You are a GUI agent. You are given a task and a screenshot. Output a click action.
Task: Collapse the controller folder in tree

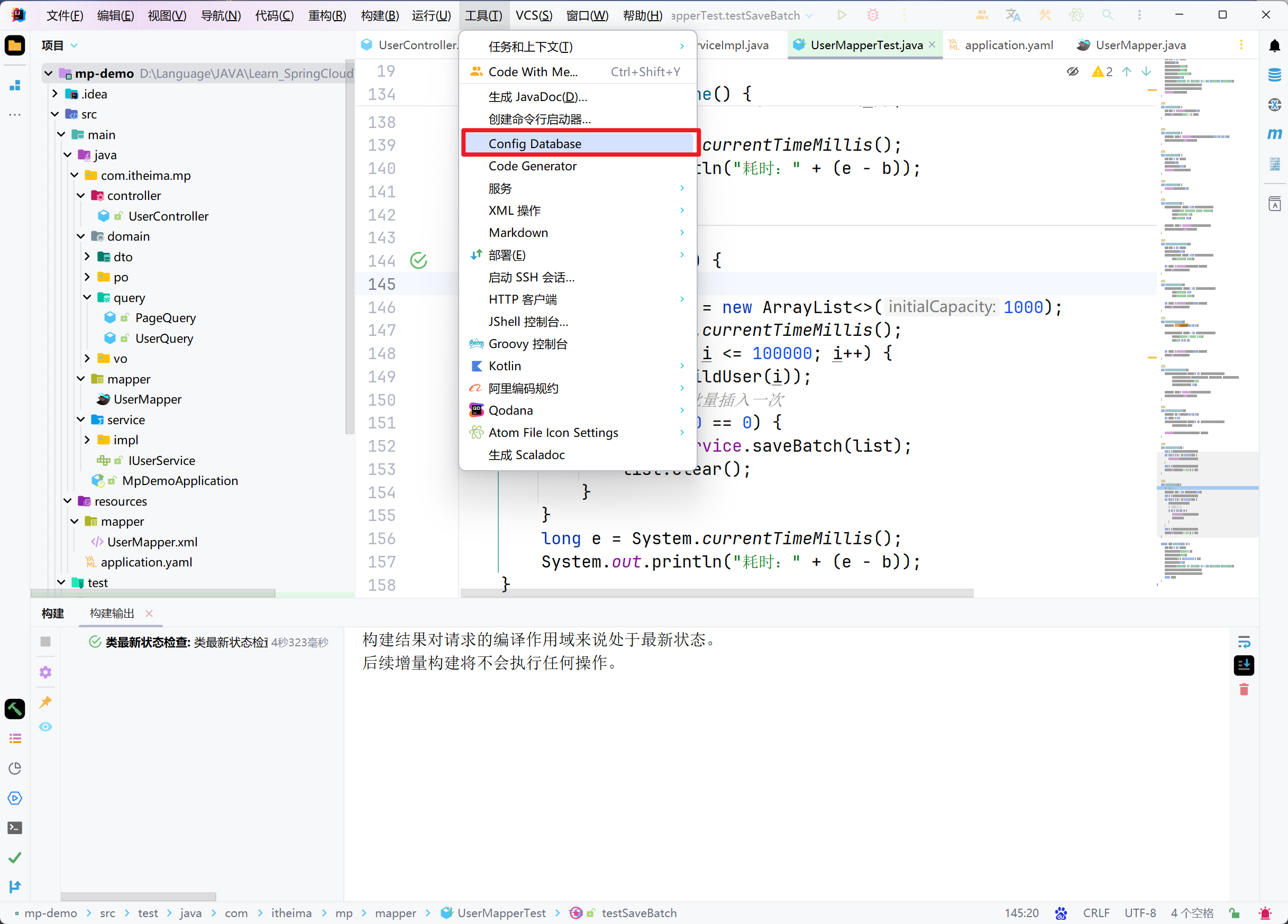coord(80,196)
